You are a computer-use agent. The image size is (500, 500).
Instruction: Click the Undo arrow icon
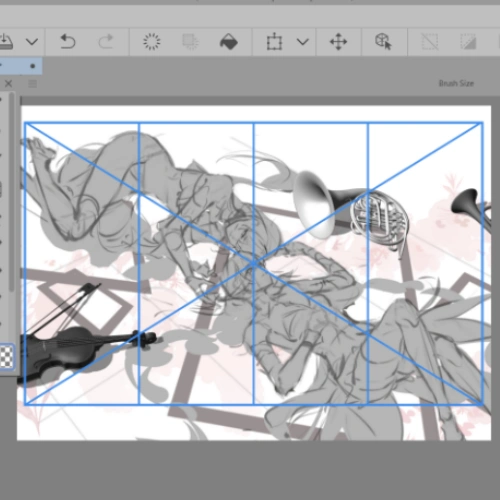click(x=68, y=42)
